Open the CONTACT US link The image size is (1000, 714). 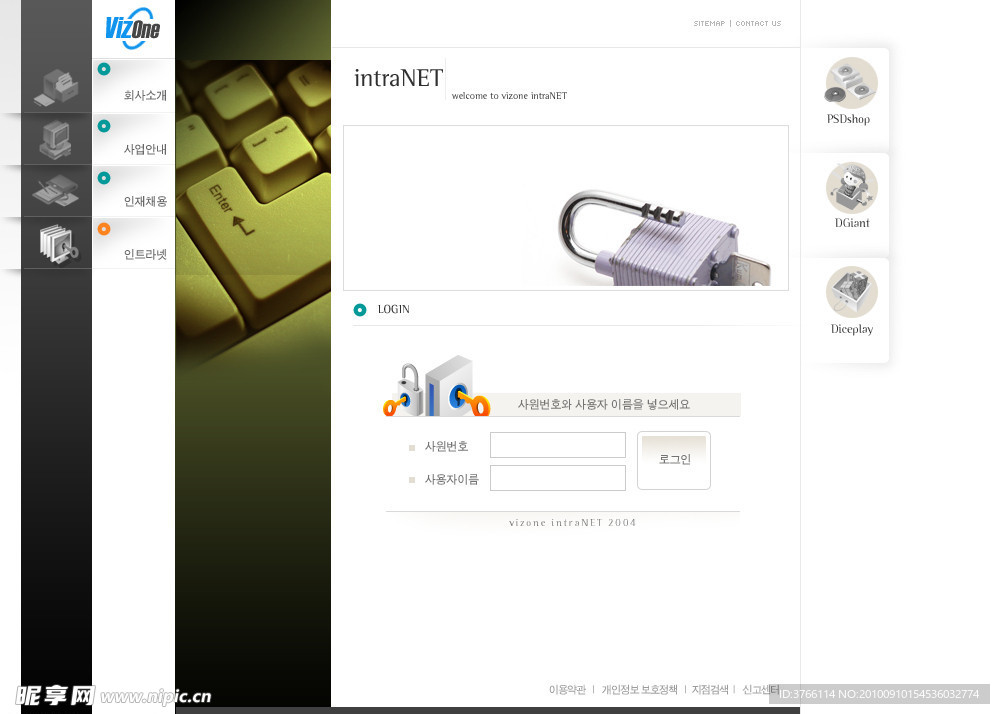click(x=758, y=23)
